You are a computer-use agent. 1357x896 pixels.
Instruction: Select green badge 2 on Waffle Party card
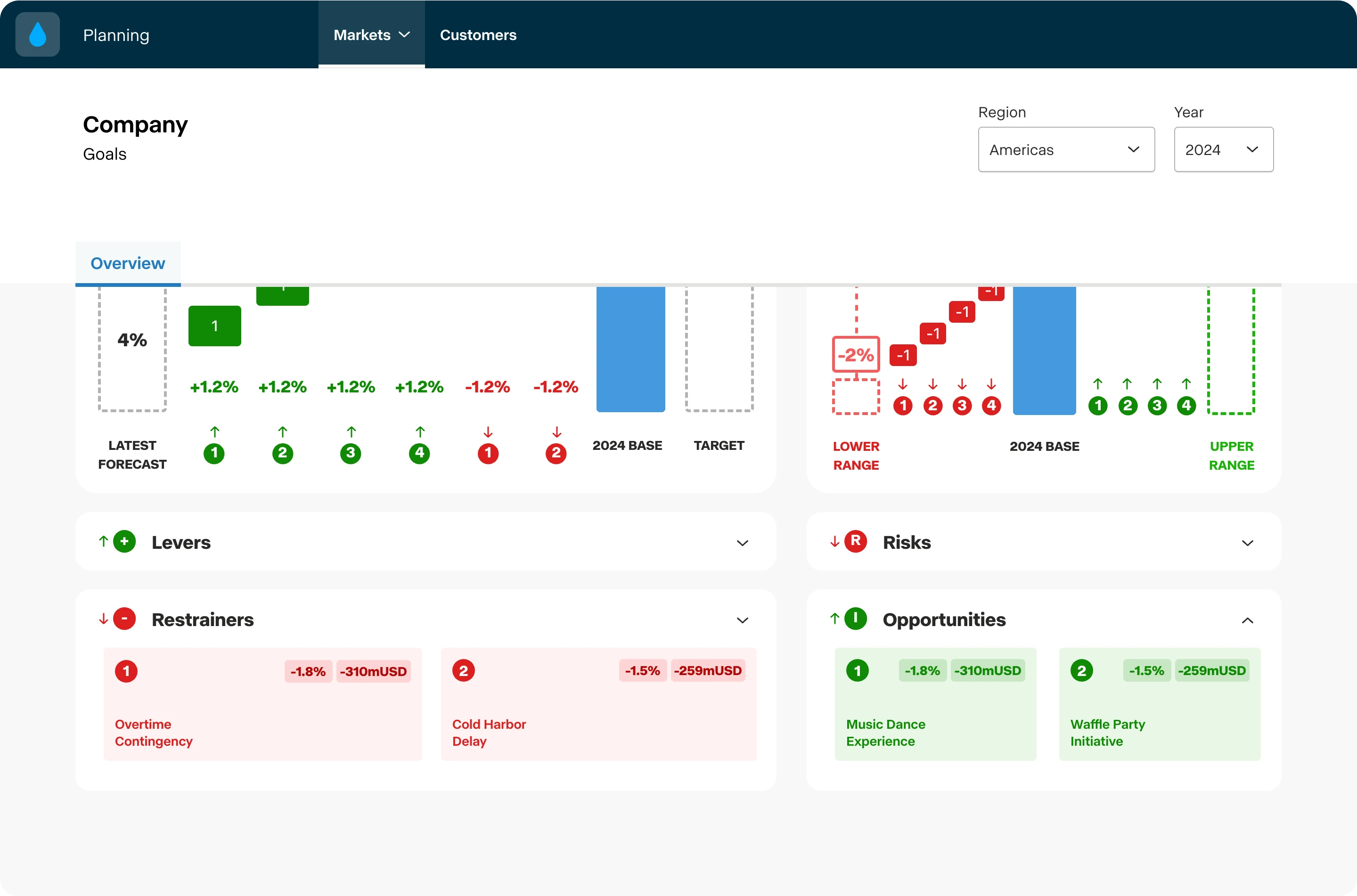(x=1082, y=671)
